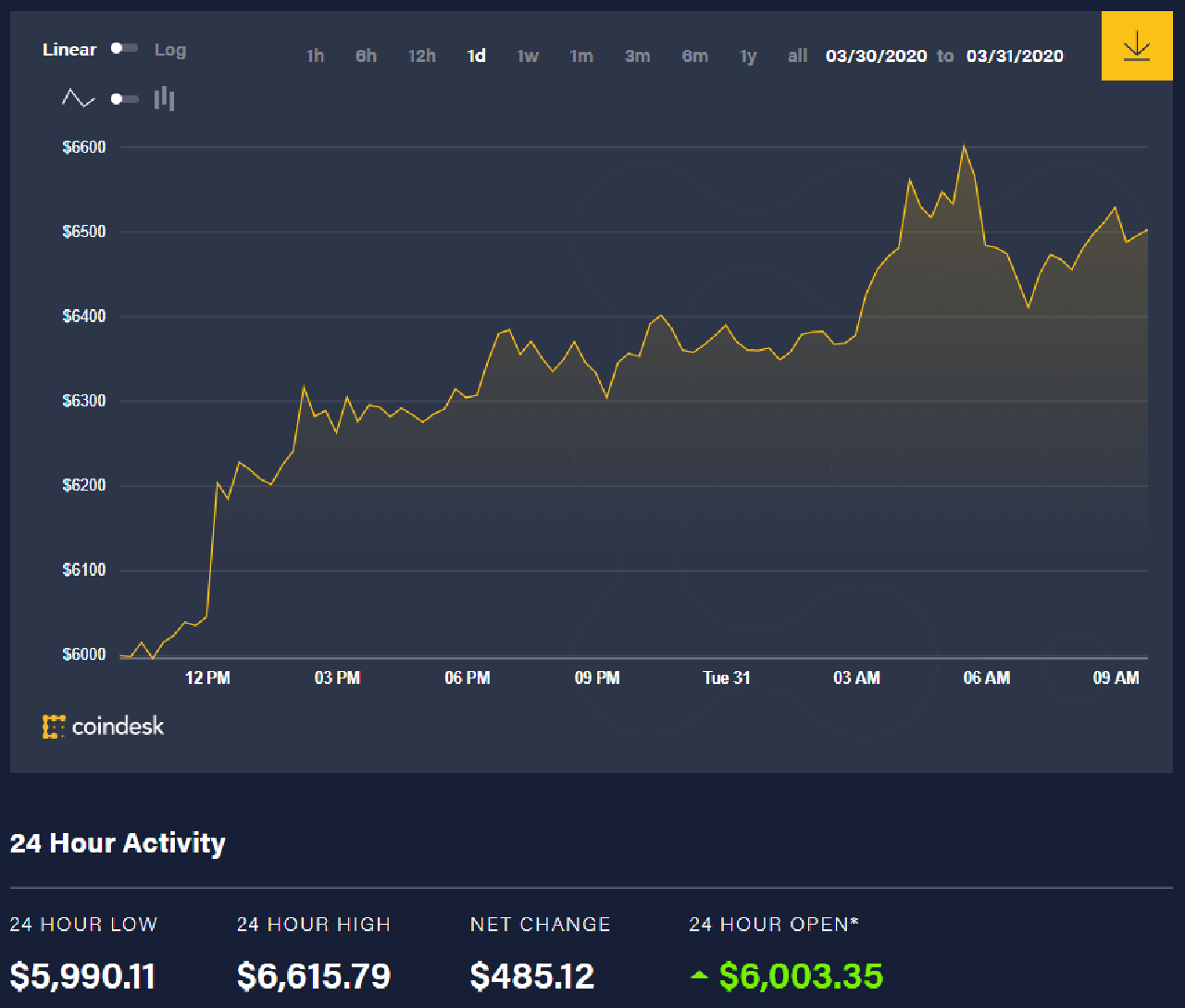Click the 24 HOUR LOW label
1185x1008 pixels.
click(x=83, y=925)
